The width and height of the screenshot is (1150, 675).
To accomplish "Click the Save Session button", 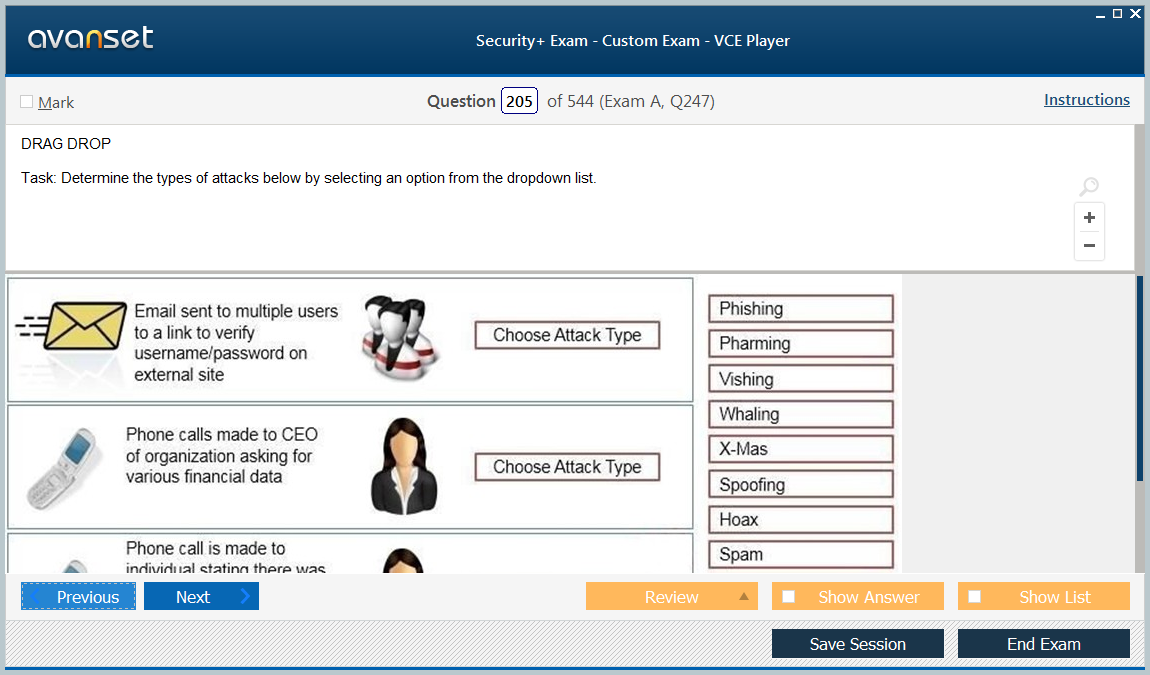I will coord(857,643).
